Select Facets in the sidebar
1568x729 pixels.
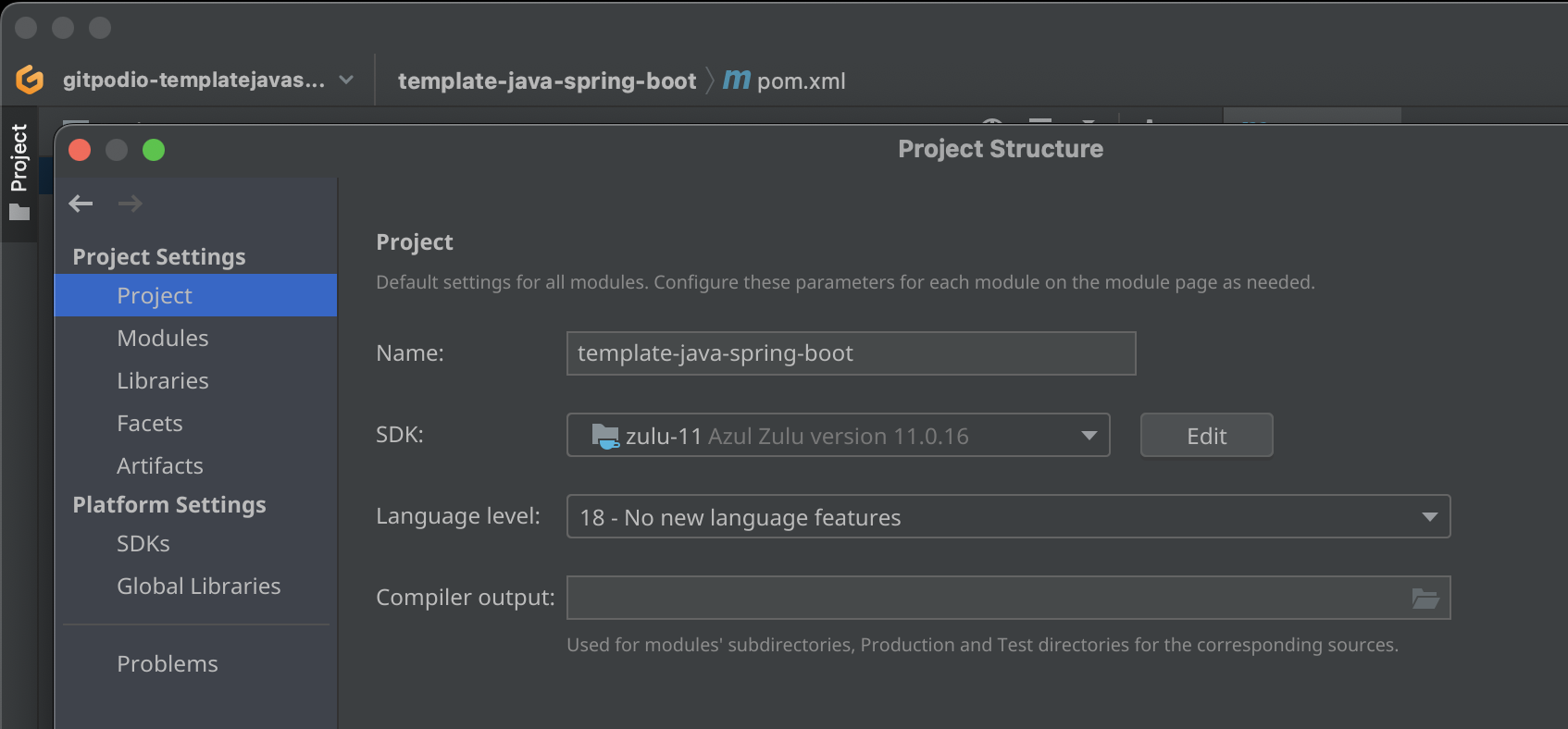point(149,423)
